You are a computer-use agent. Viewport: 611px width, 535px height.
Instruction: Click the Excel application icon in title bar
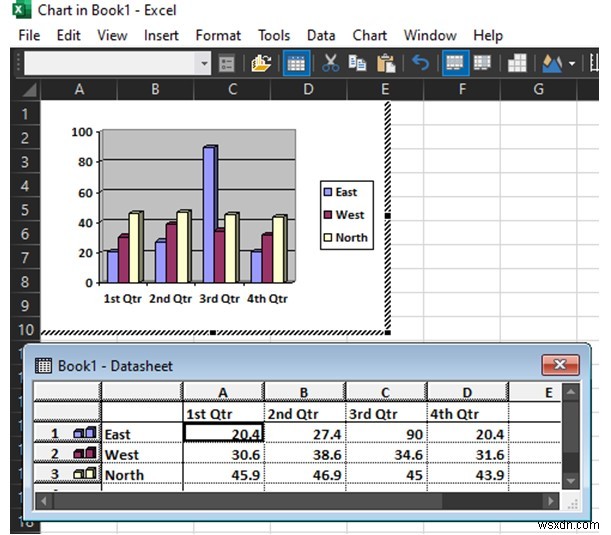coord(22,10)
